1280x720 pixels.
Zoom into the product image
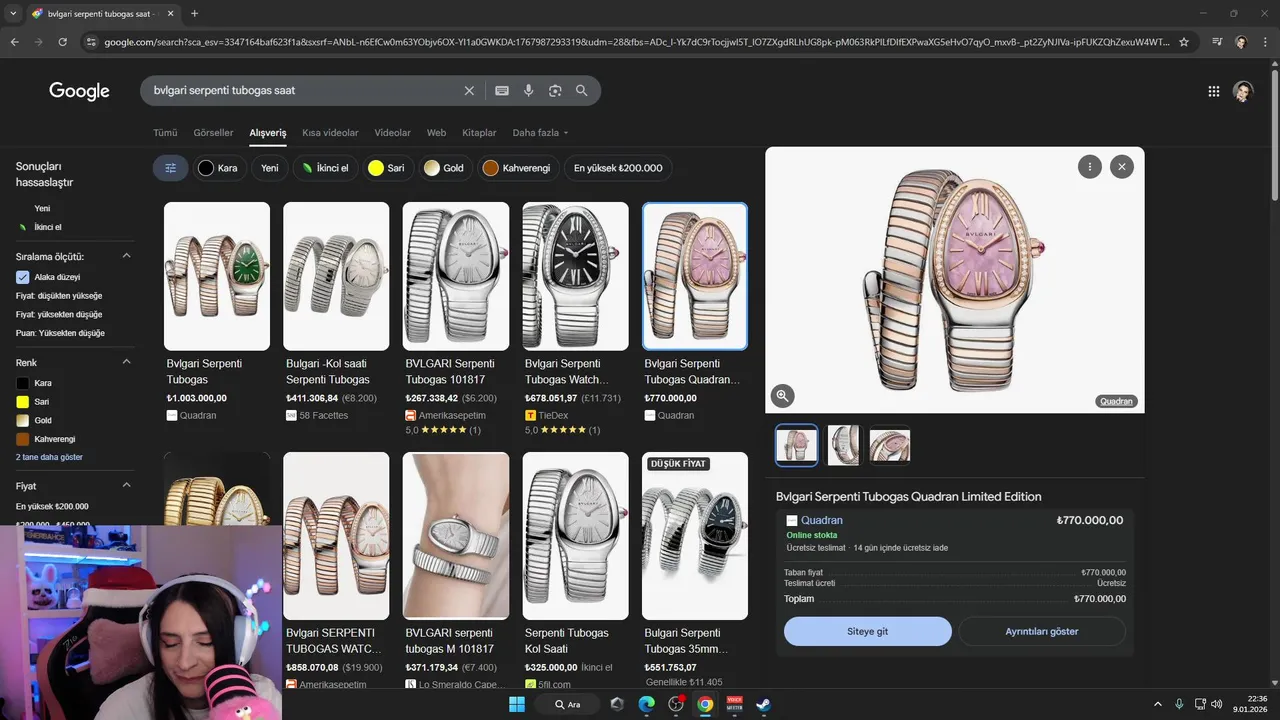[782, 396]
